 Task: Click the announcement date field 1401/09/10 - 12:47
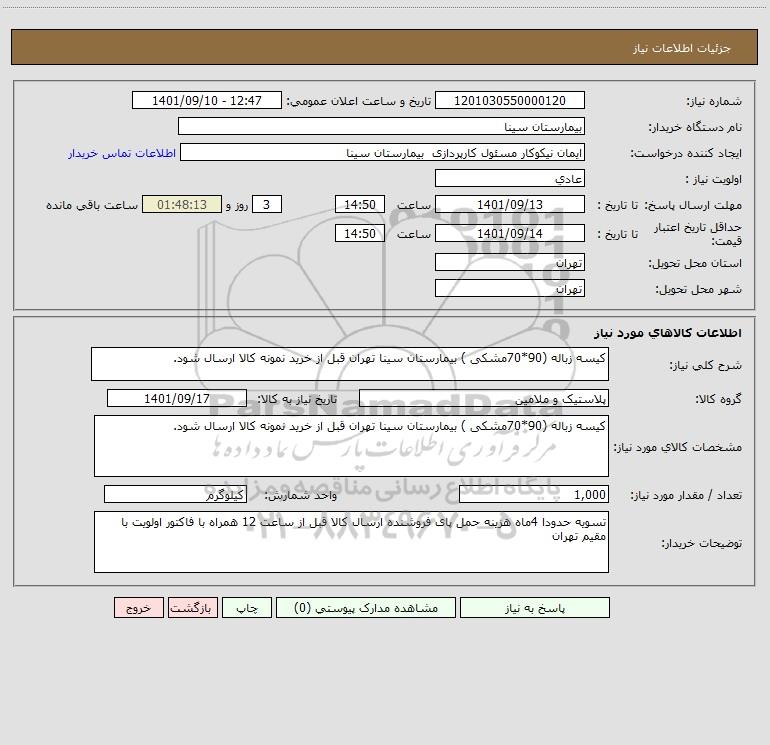point(207,100)
